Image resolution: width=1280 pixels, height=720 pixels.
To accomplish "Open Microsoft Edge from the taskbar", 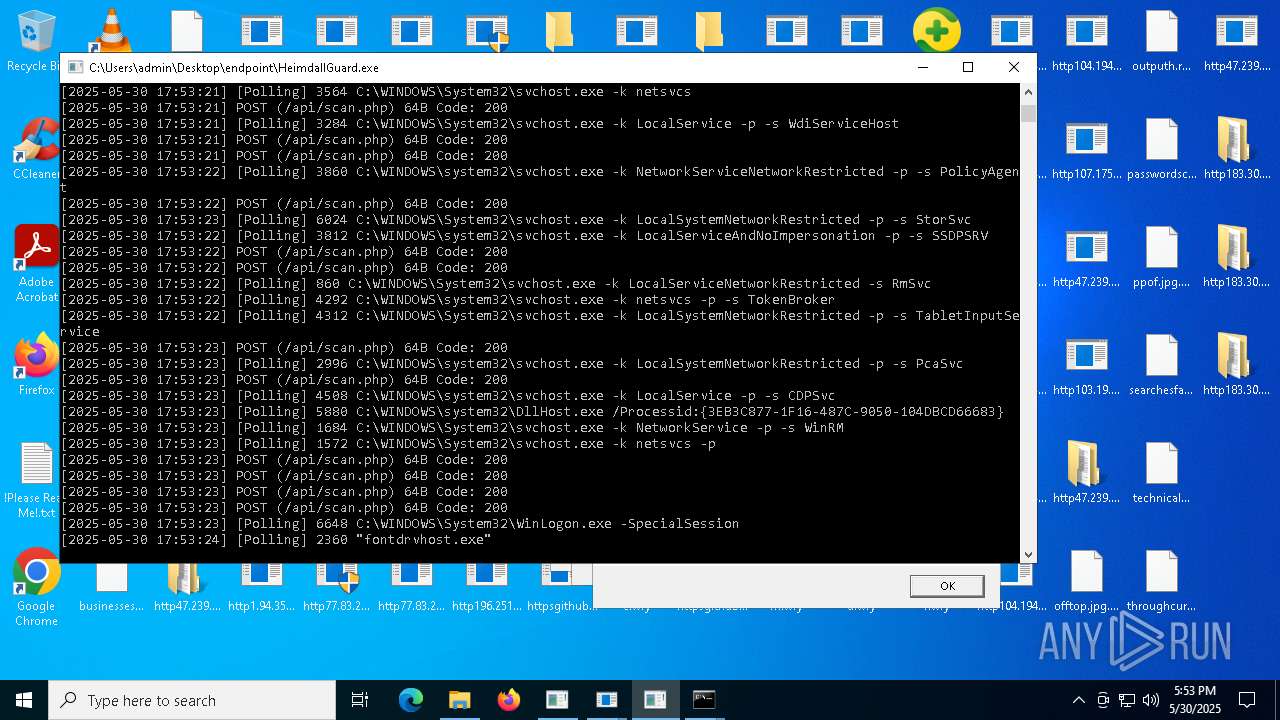I will (x=411, y=700).
